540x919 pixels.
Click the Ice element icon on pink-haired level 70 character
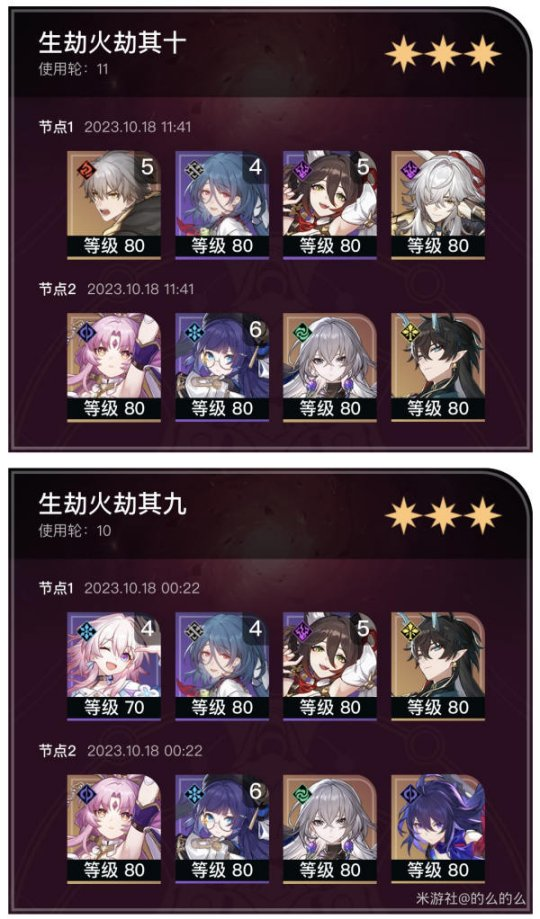pos(86,631)
